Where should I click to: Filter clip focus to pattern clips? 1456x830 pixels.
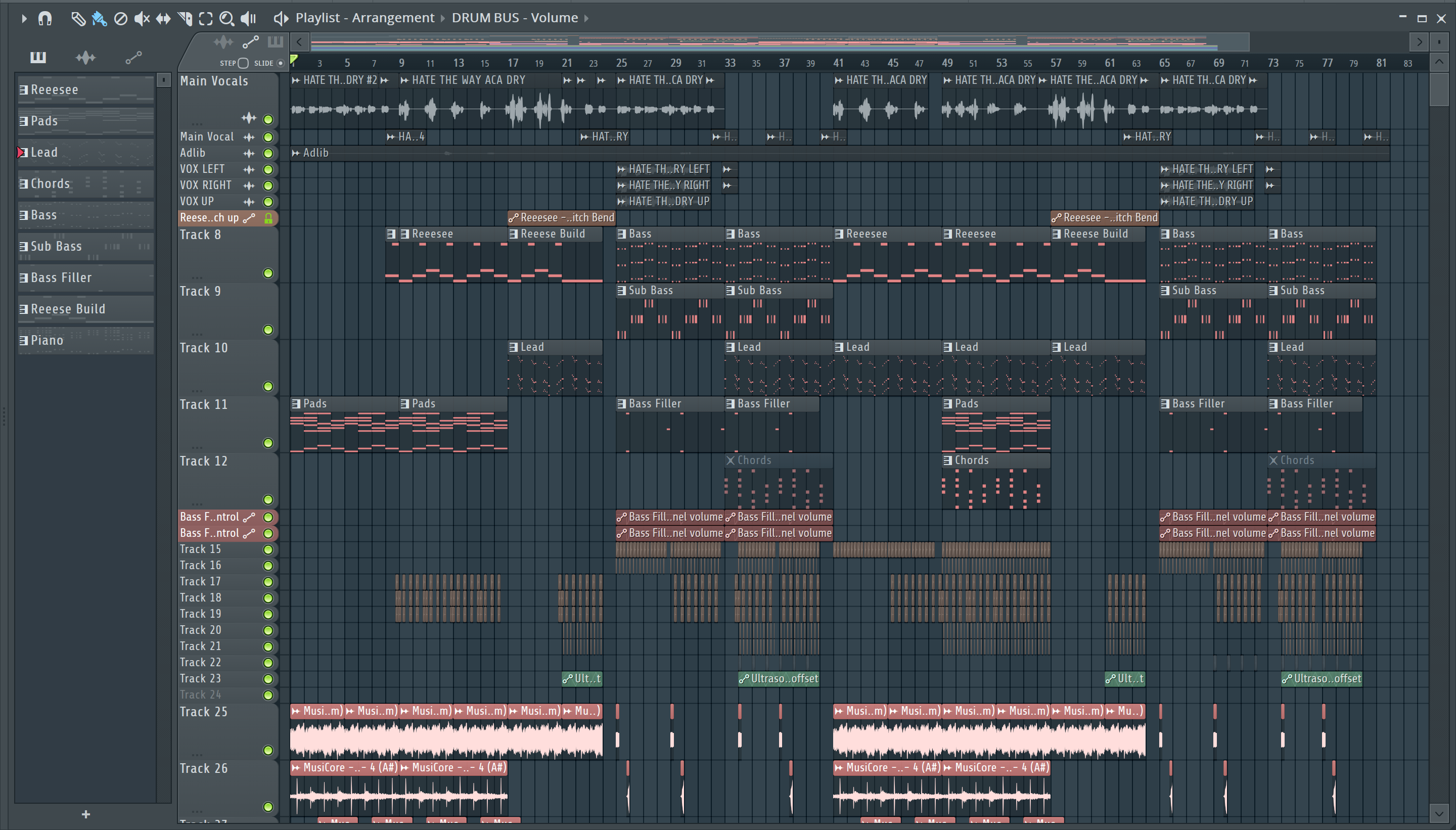(x=276, y=41)
